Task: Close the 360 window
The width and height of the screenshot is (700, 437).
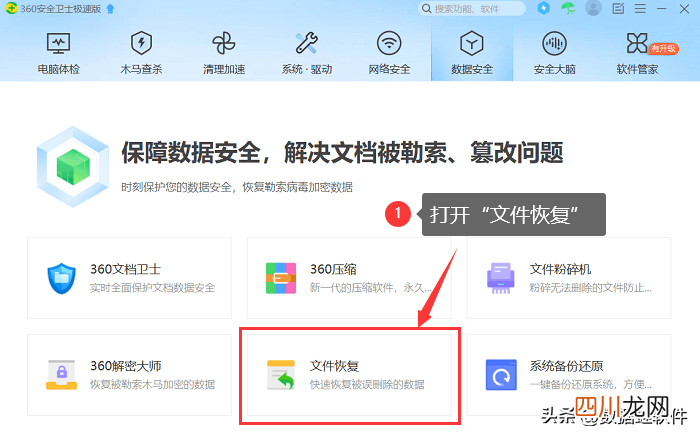Action: point(684,8)
